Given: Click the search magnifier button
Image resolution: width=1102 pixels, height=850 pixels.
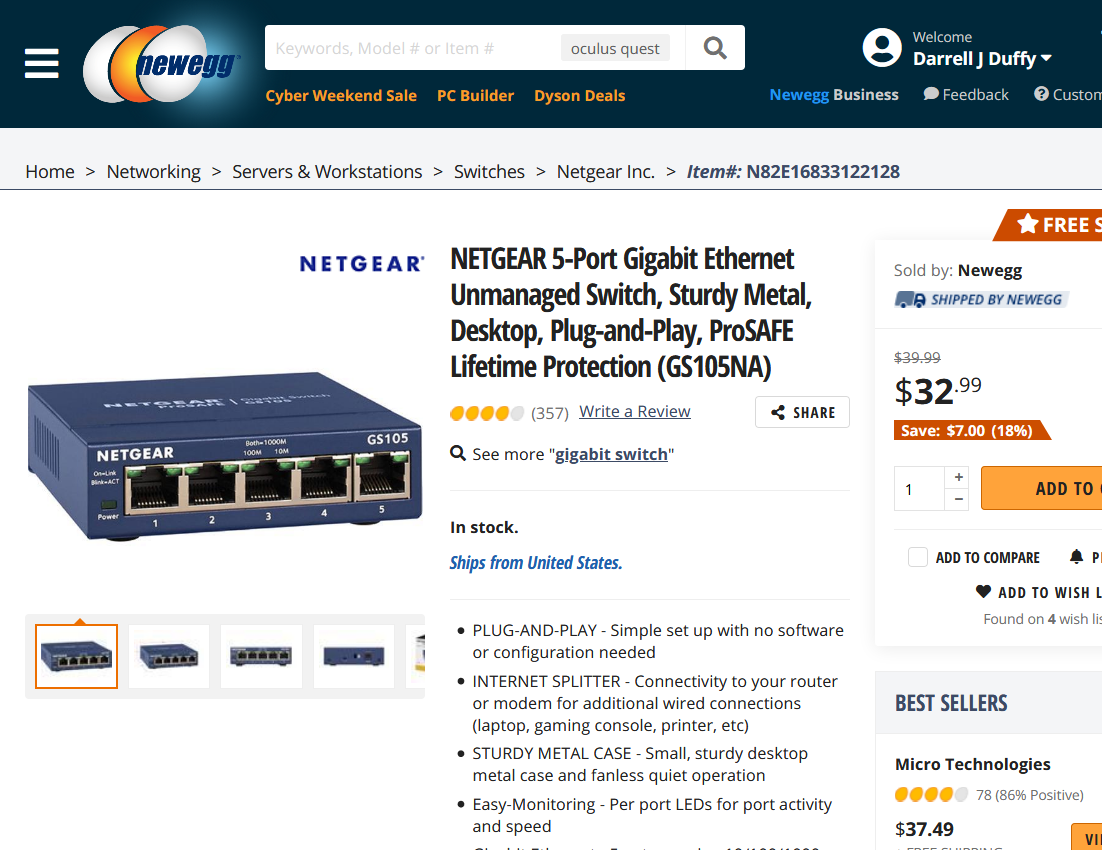Looking at the screenshot, I should 715,48.
